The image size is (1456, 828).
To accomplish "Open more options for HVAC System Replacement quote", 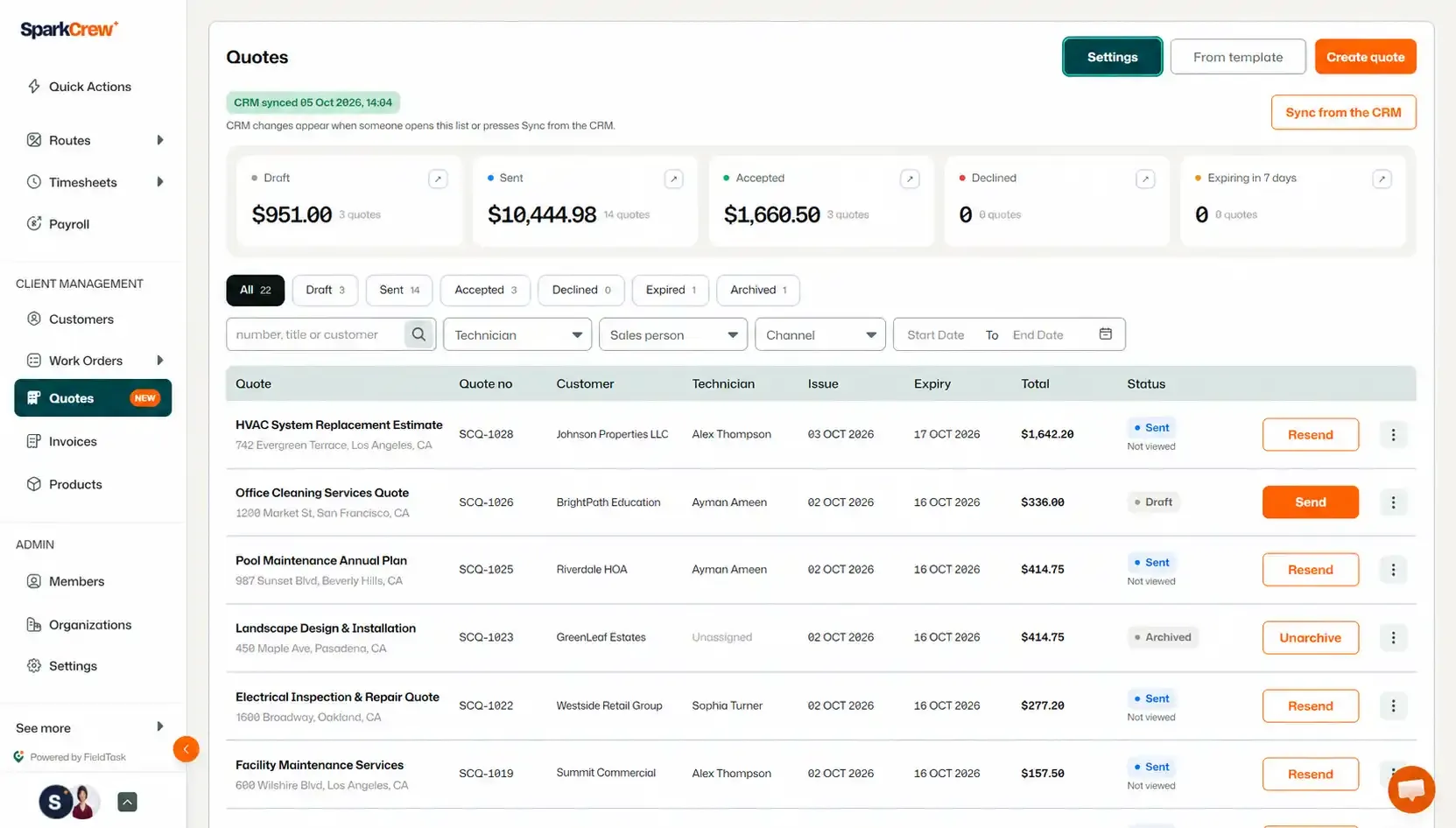I will pyautogui.click(x=1393, y=434).
